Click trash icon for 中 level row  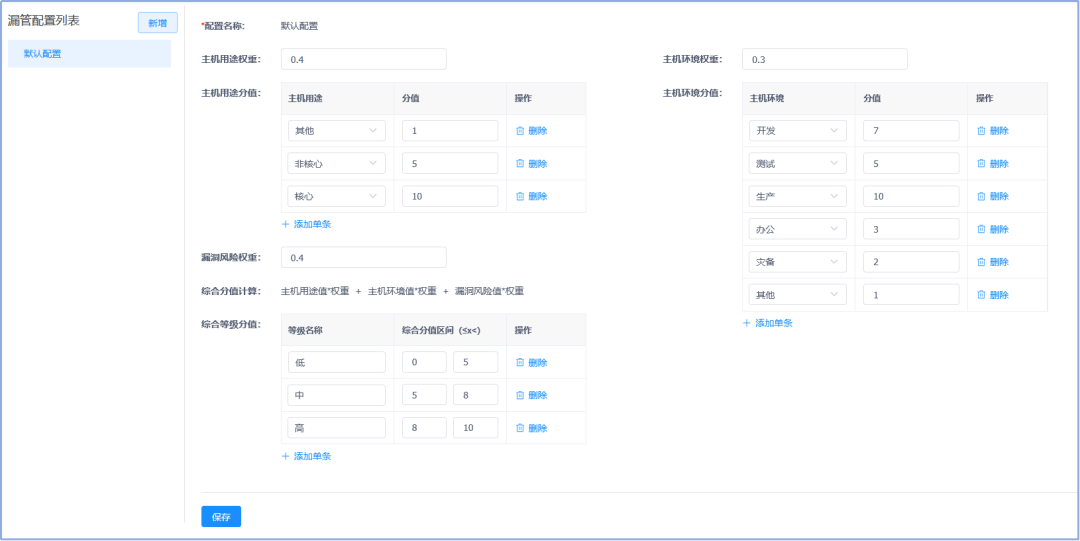(520, 395)
